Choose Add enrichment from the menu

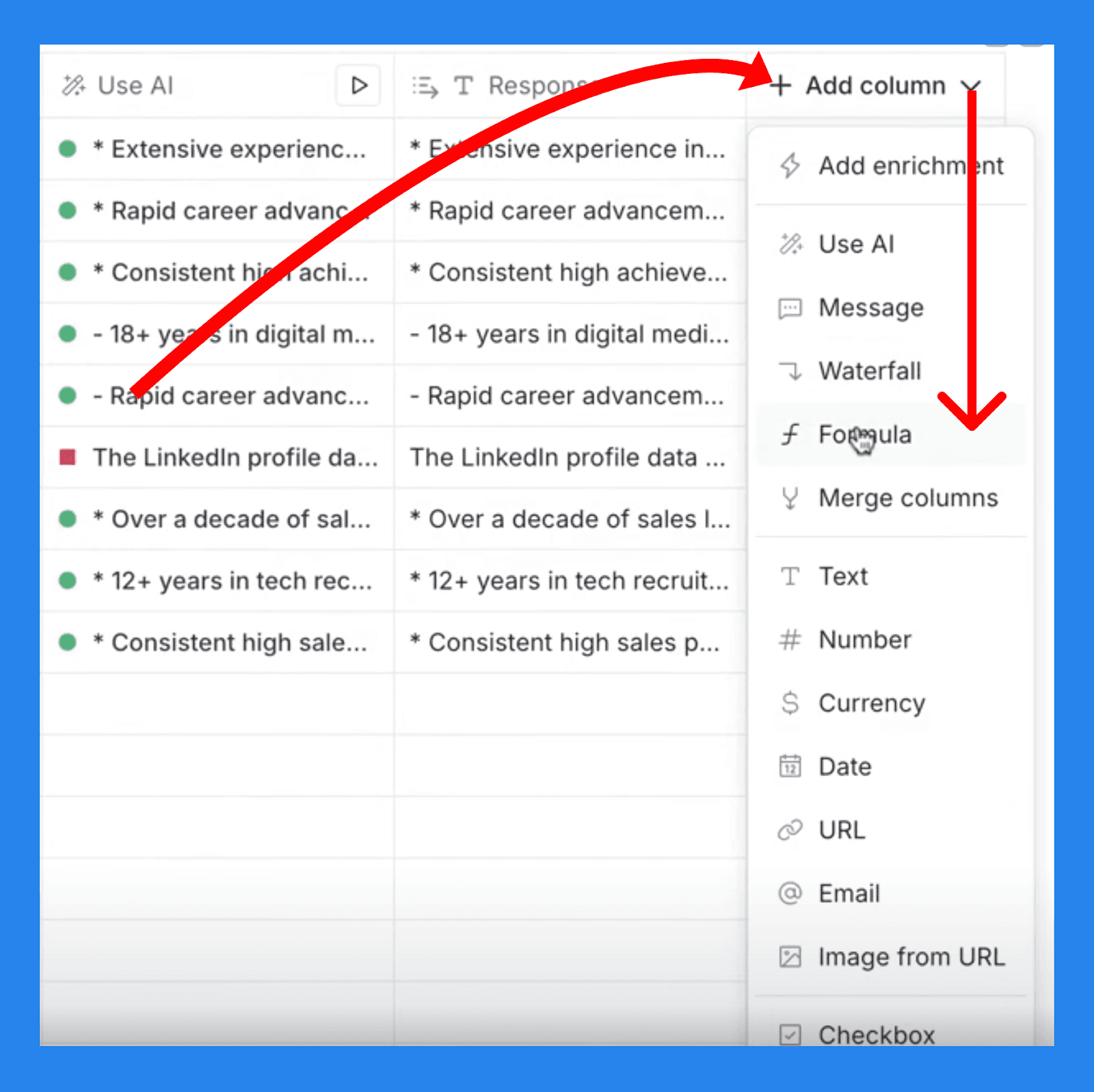point(891,165)
